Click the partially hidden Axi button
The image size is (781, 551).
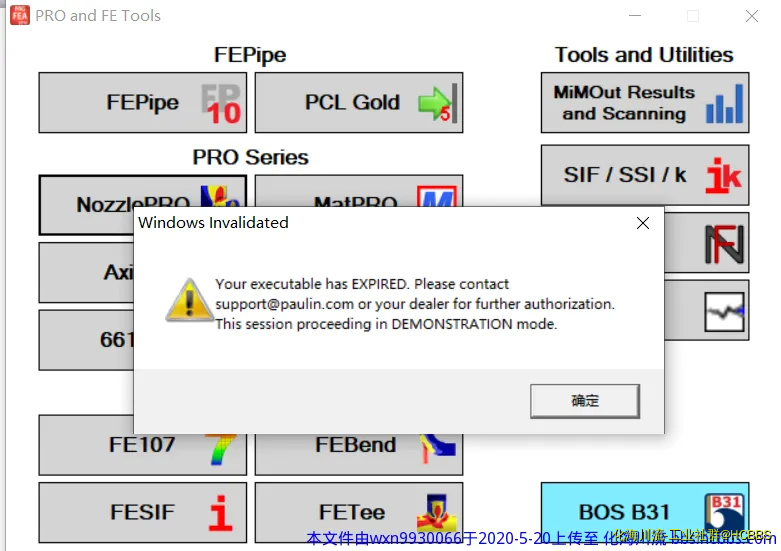86,272
